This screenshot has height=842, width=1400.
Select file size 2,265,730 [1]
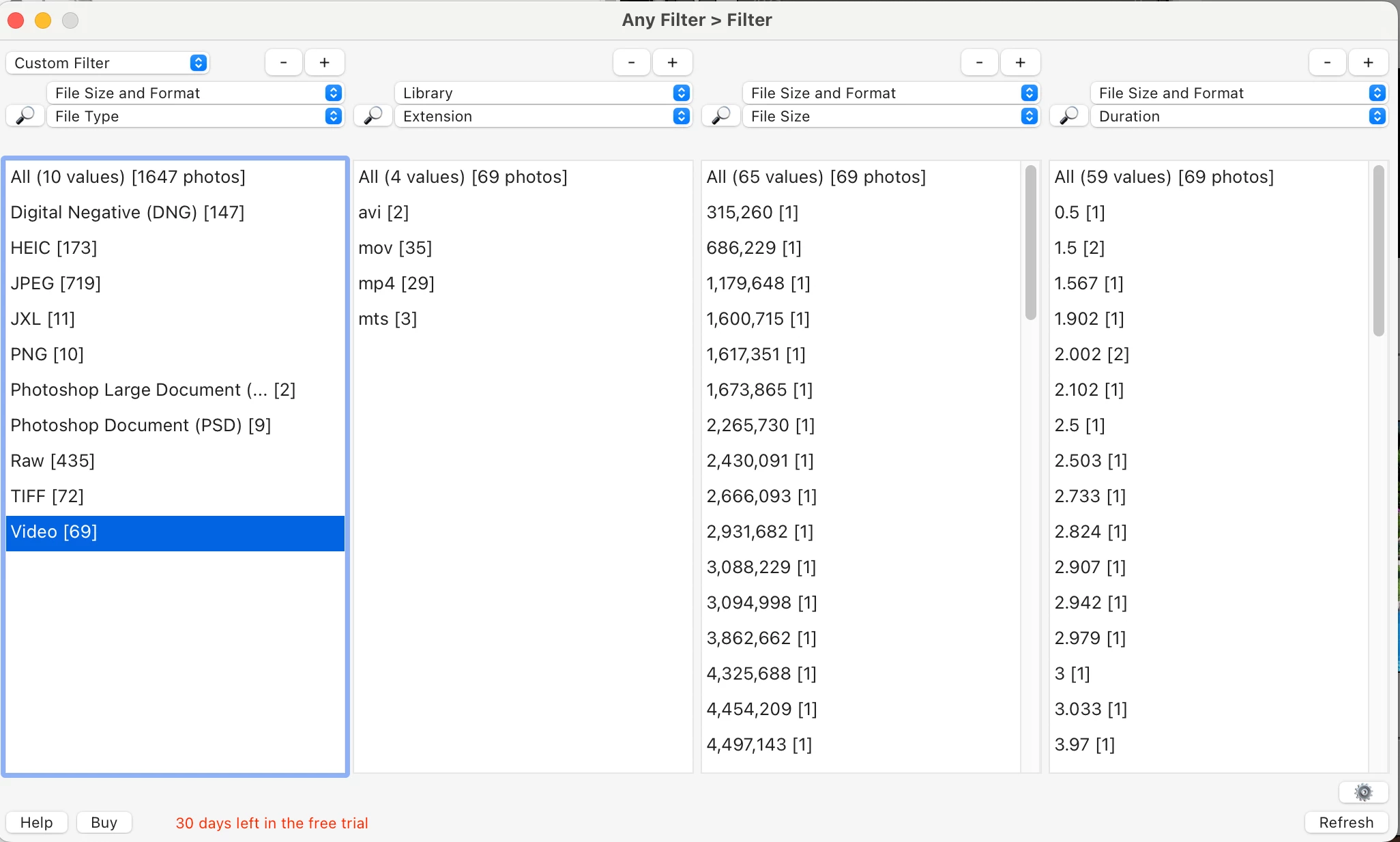click(x=861, y=426)
